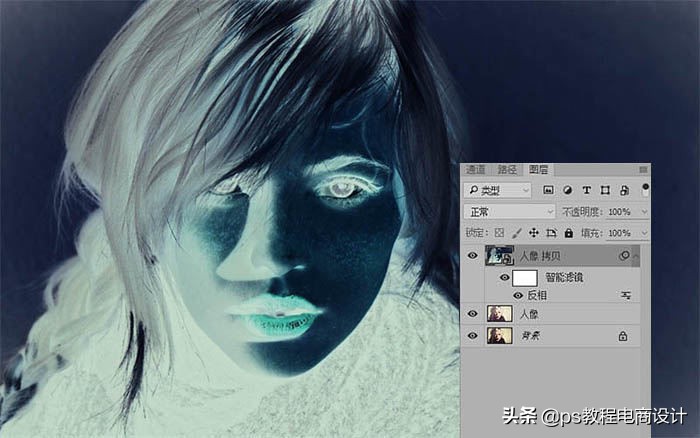The image size is (700, 438).
Task: Click the adjustment layer filter icon
Action: coord(567,190)
